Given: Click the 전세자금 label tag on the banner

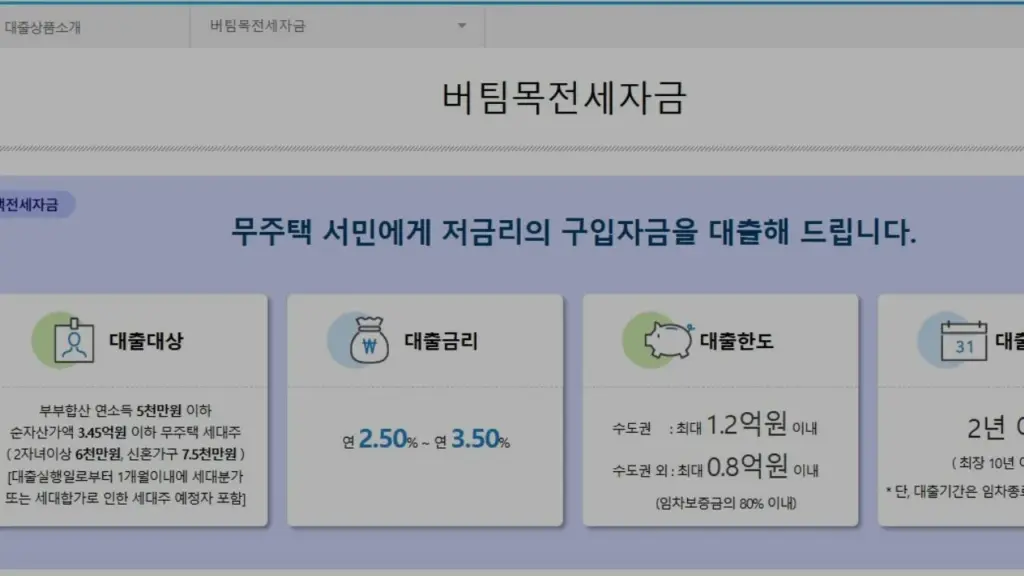Looking at the screenshot, I should point(36,204).
